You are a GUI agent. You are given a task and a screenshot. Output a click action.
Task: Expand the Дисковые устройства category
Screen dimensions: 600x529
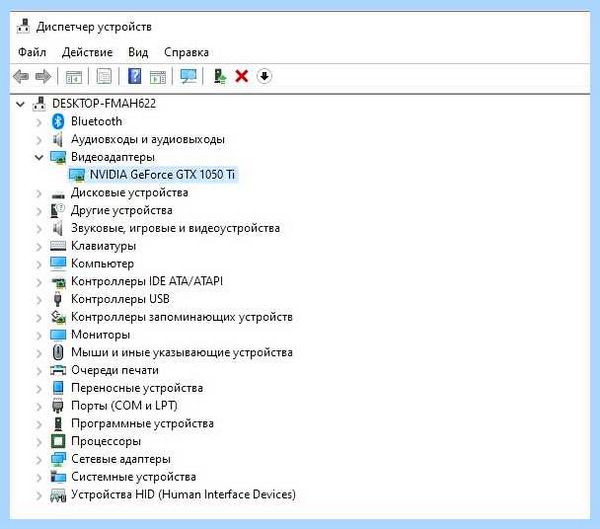[39, 193]
